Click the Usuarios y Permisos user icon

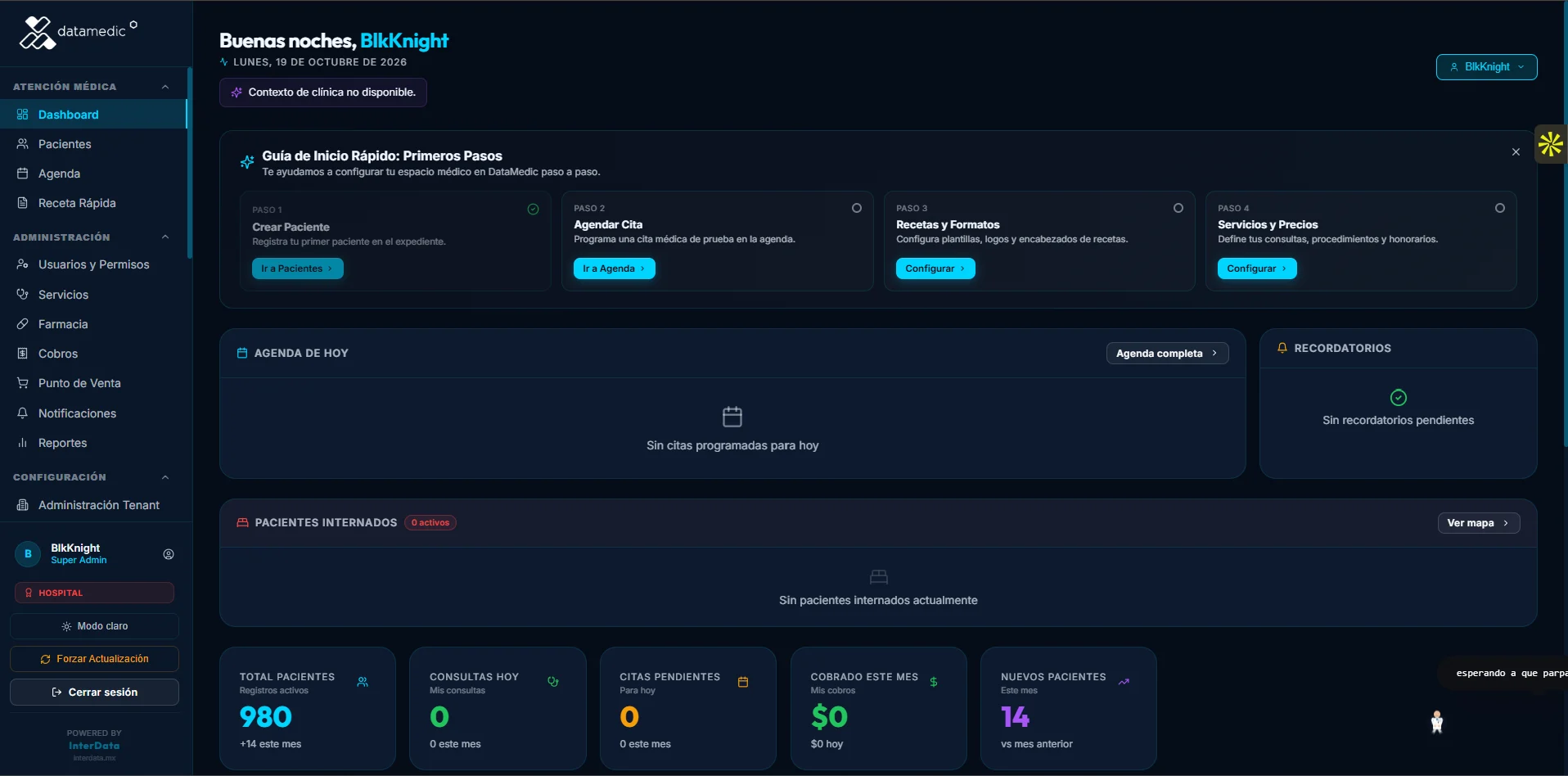point(22,264)
